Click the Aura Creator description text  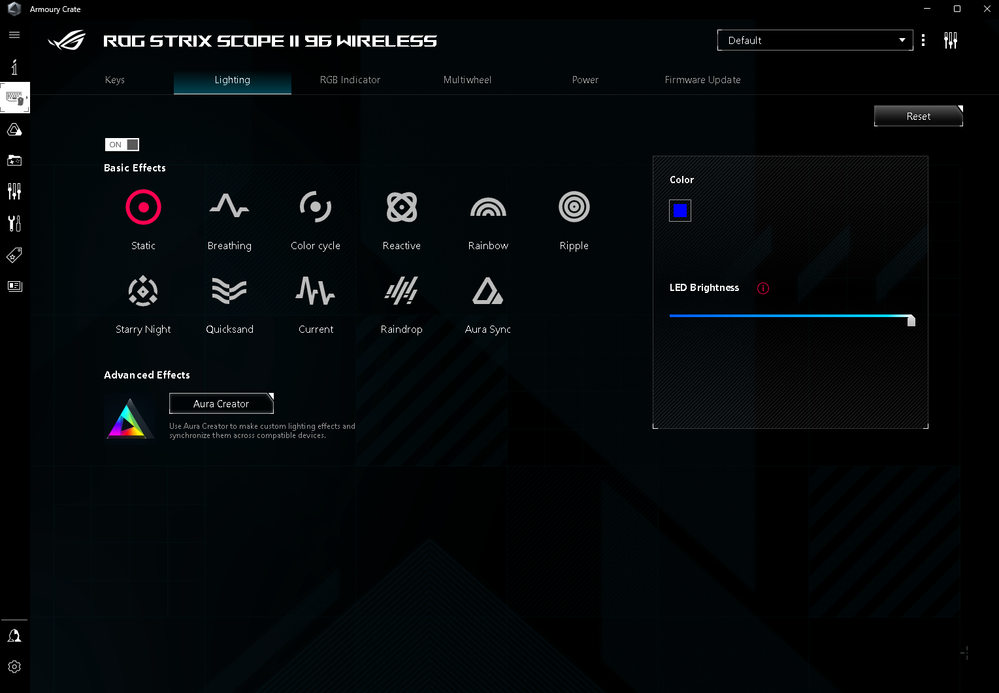pyautogui.click(x=262, y=431)
